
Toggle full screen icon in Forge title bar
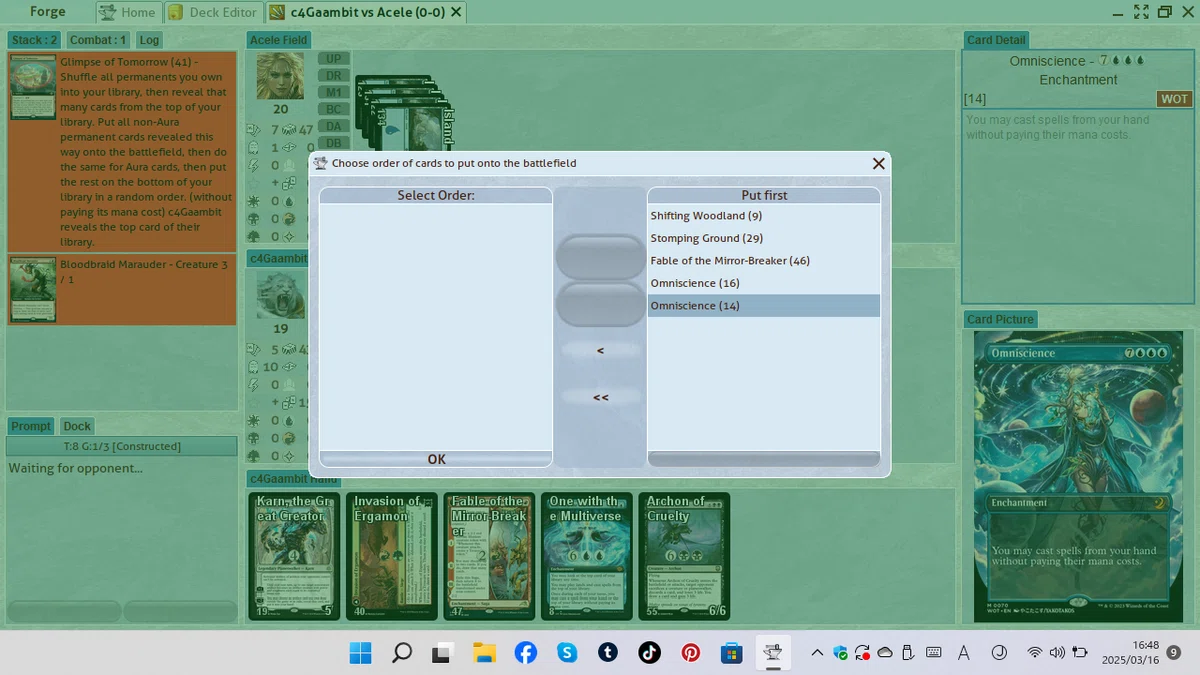(1141, 12)
